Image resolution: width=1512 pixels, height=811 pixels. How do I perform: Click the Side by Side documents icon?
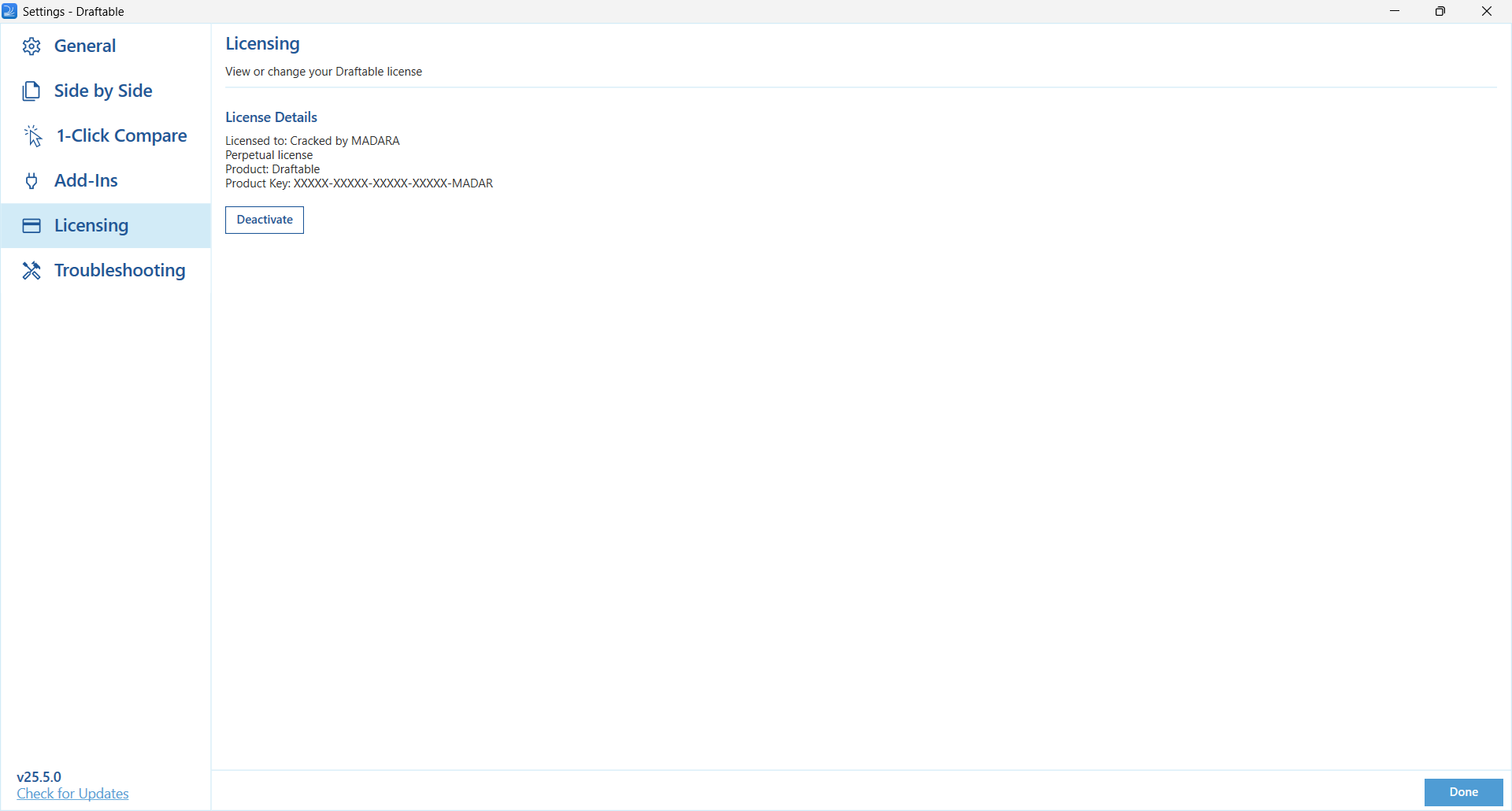point(31,91)
